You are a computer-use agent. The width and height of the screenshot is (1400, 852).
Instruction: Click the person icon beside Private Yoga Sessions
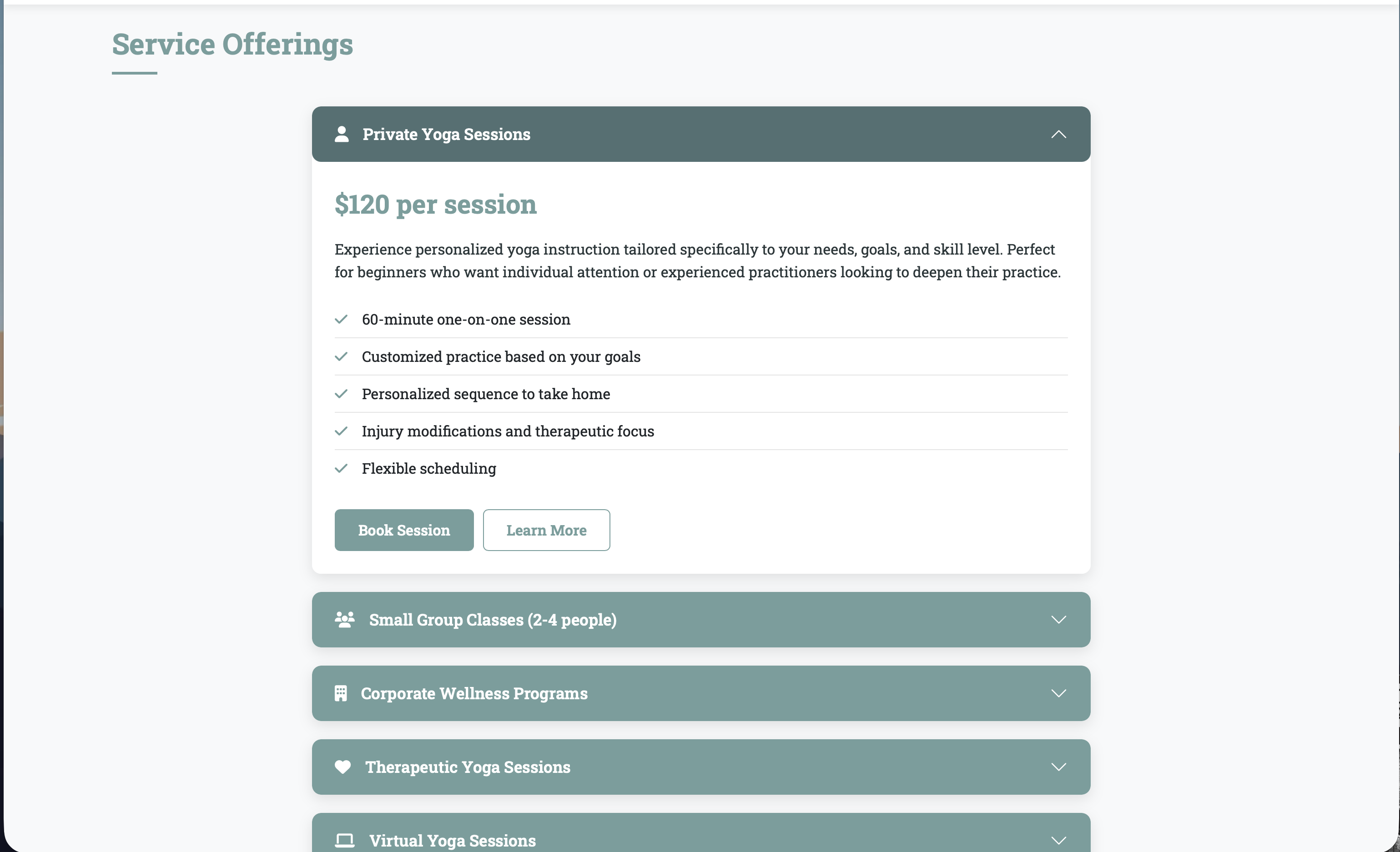coord(342,135)
